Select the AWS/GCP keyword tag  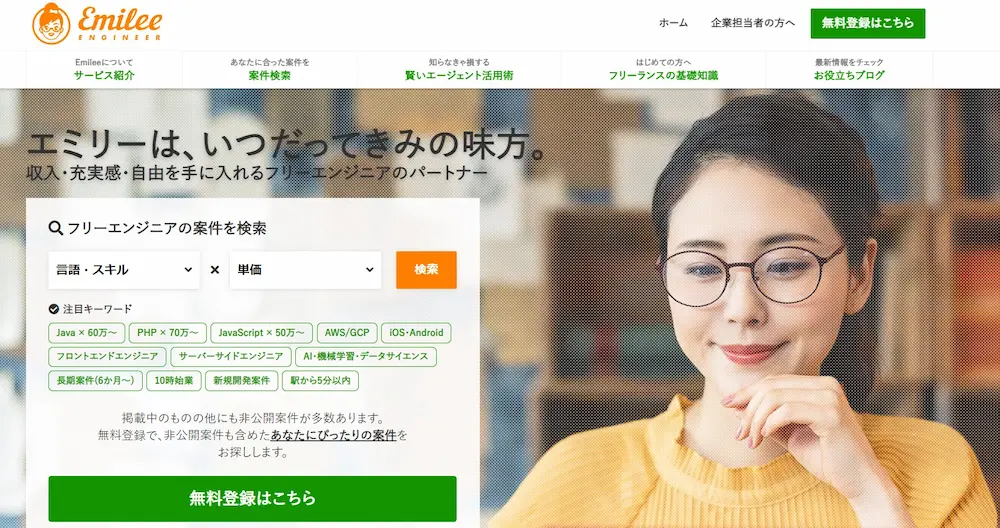pyautogui.click(x=347, y=333)
